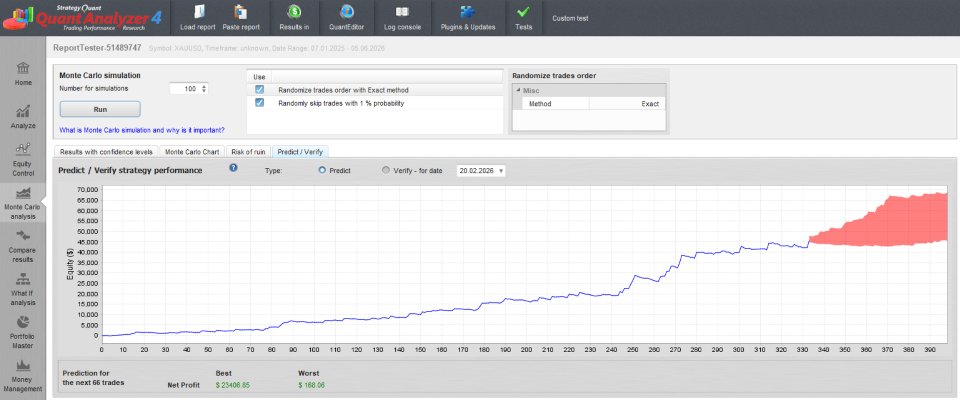Launch QuantEditor from the toolbar
This screenshot has height=400, width=960.
(x=347, y=12)
